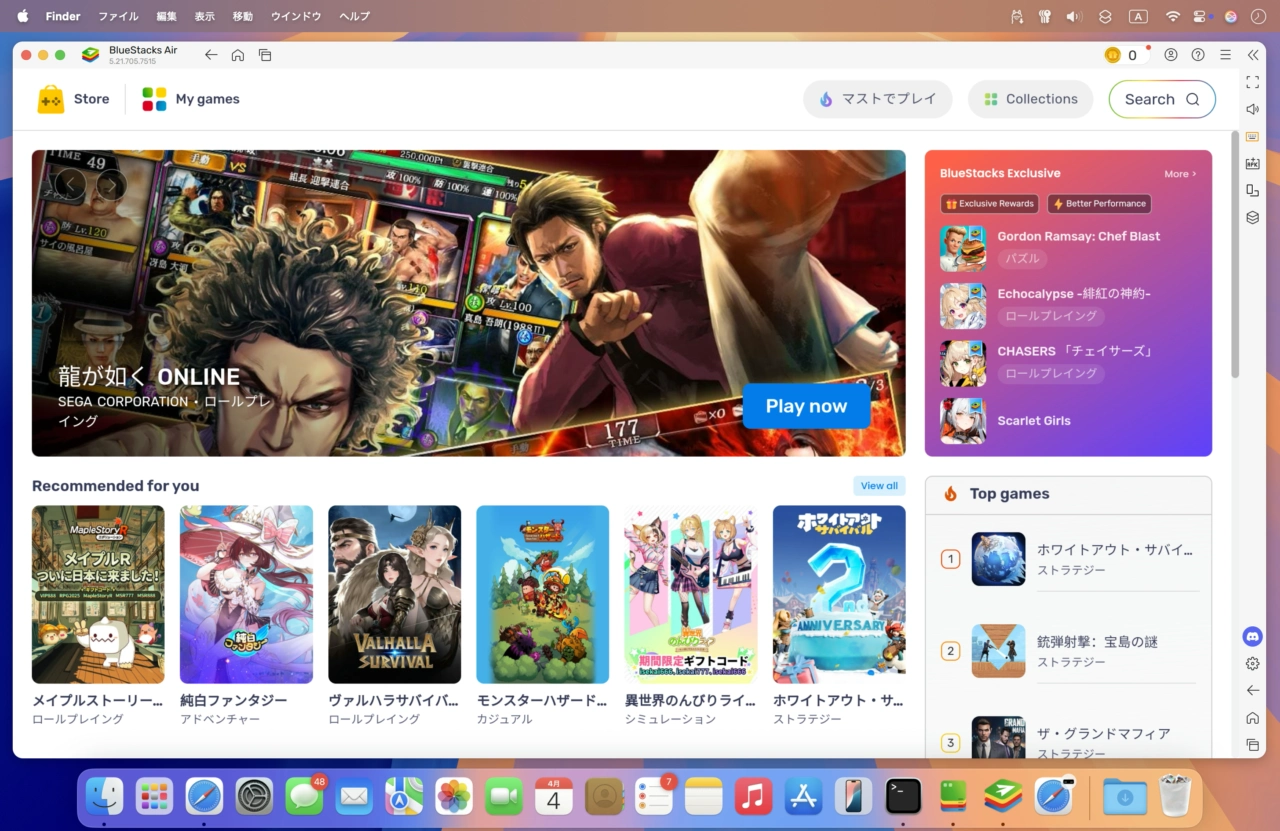The width and height of the screenshot is (1280, 831).
Task: Open settings gear in right sidebar
Action: [1252, 664]
